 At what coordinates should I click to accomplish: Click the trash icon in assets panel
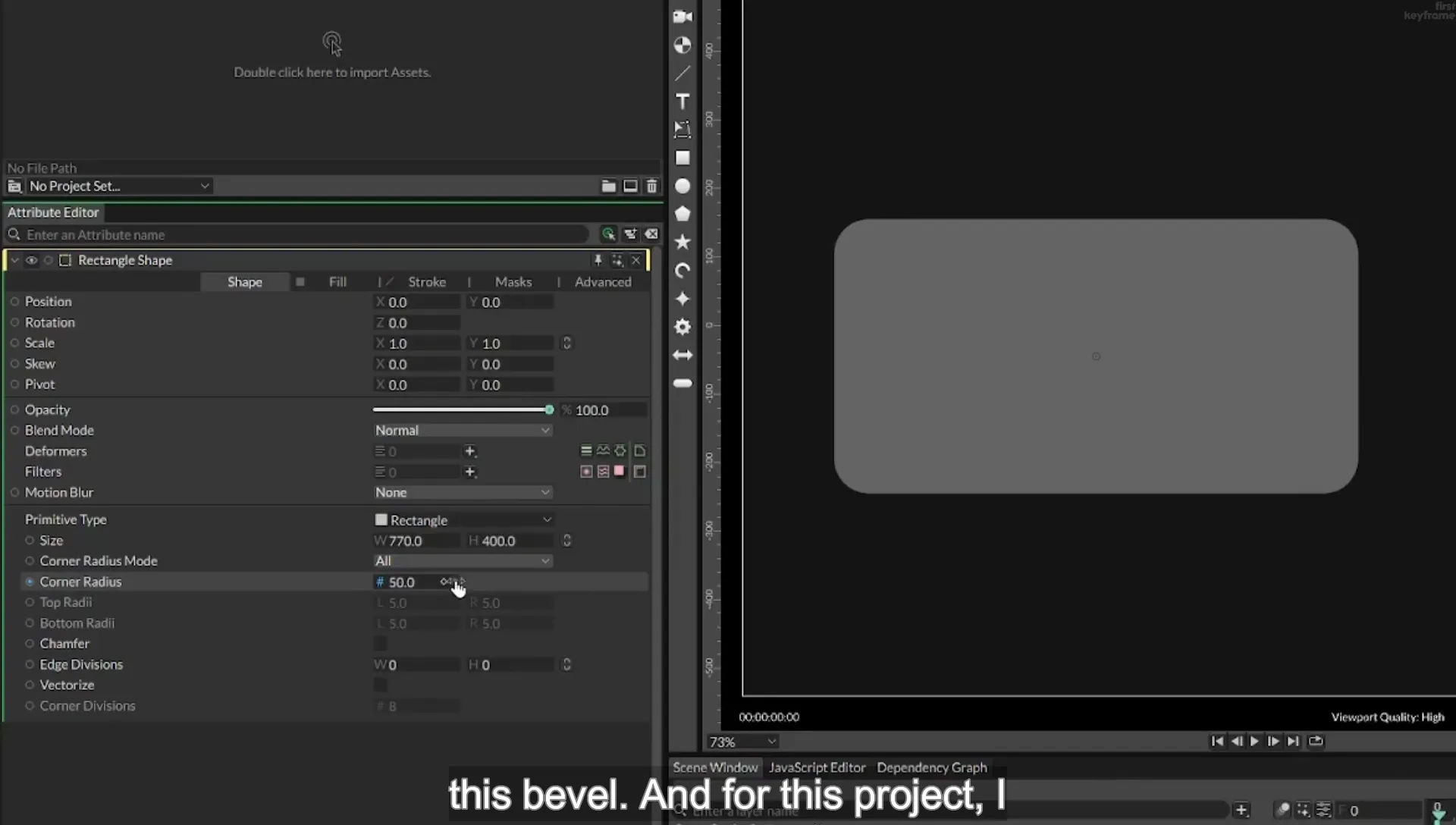(x=651, y=186)
